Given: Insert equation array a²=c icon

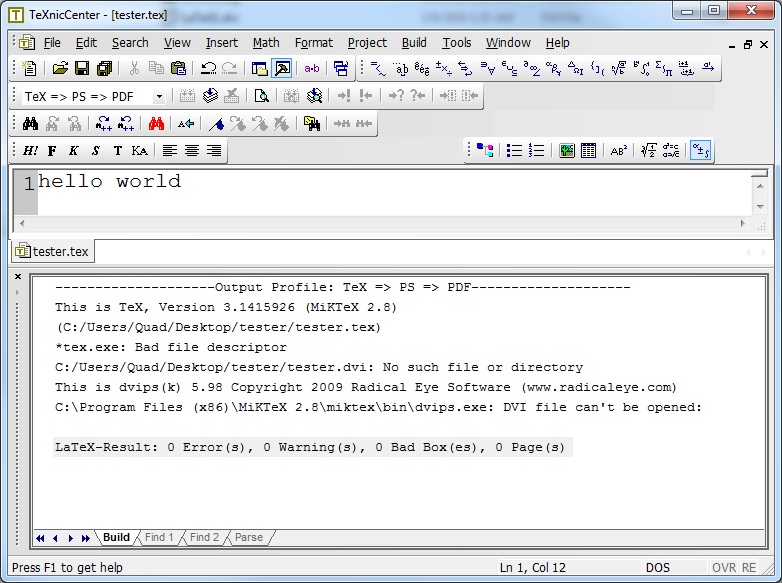Looking at the screenshot, I should click(671, 150).
